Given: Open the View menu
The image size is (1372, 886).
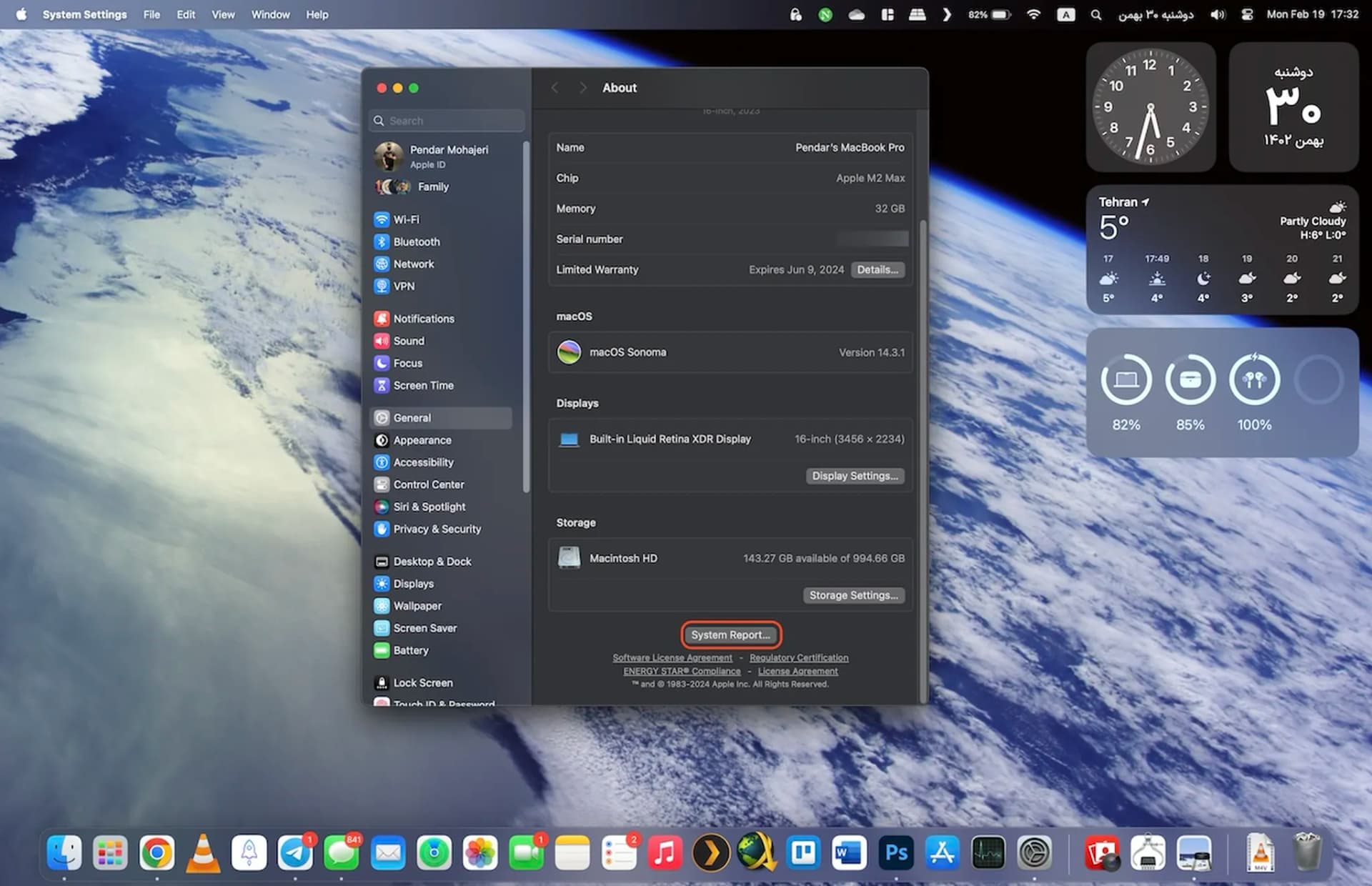Looking at the screenshot, I should click(x=223, y=14).
